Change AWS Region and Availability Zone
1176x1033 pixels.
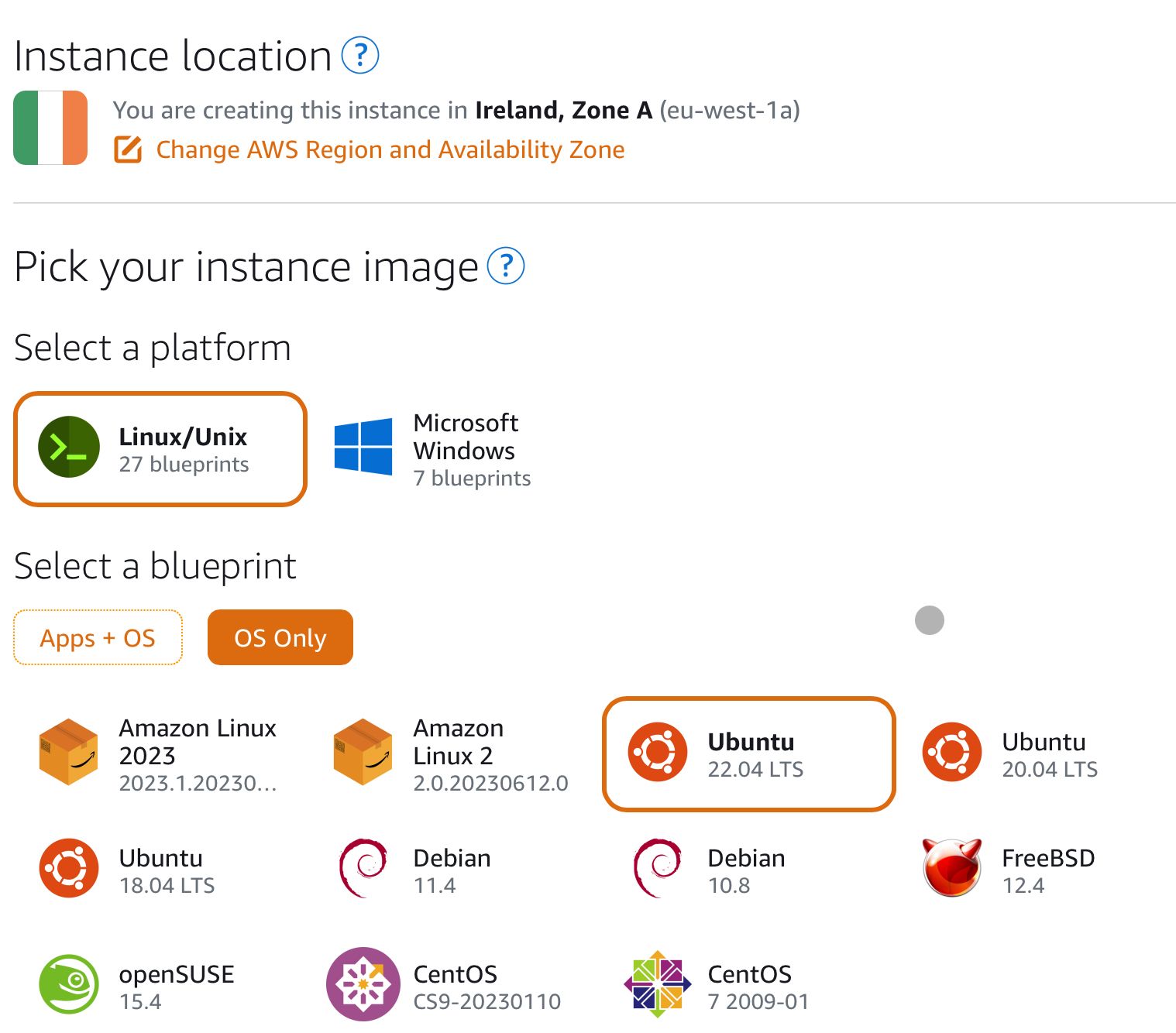click(x=390, y=149)
